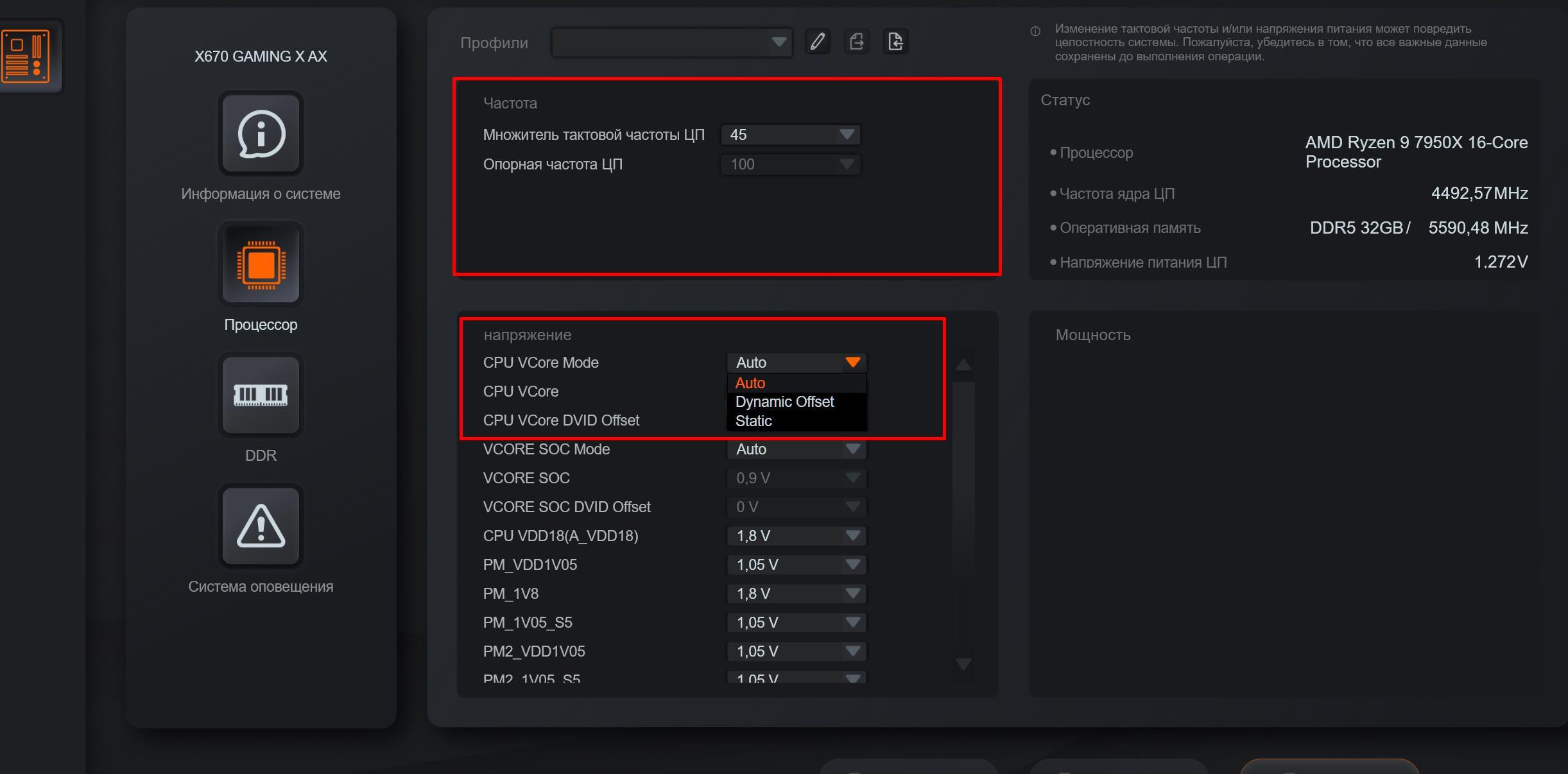1568x774 pixels.
Task: Select the orange Processor chip icon
Action: pyautogui.click(x=261, y=265)
